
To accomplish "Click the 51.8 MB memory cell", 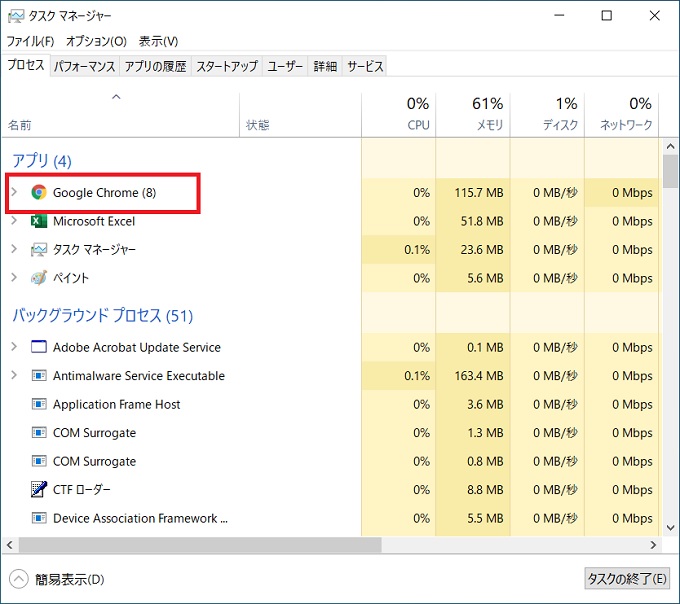I will click(473, 221).
